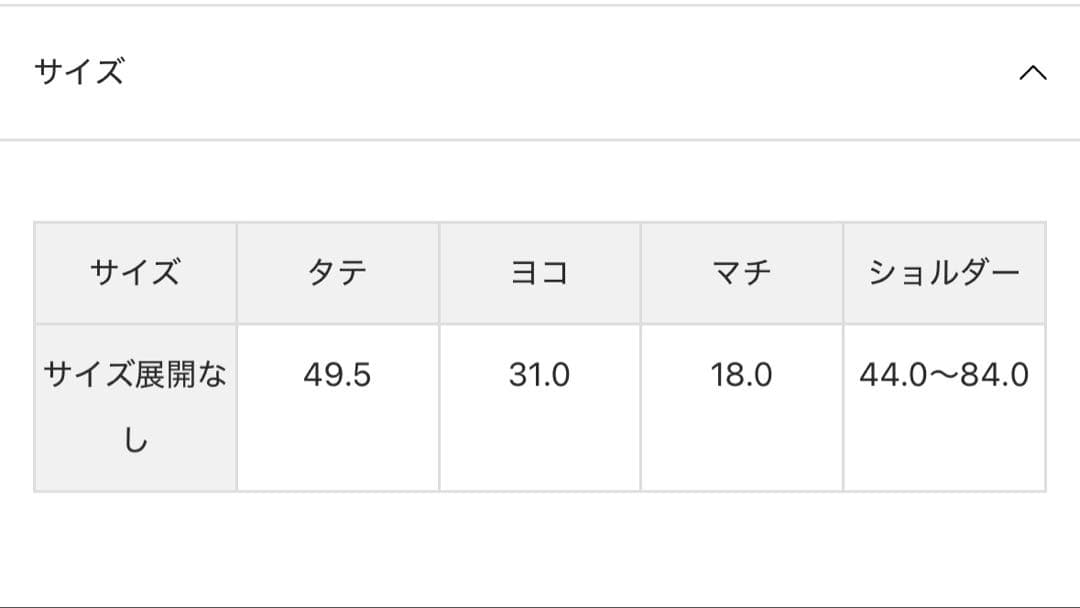Select the マチ column header
The width and height of the screenshot is (1080, 608).
click(742, 272)
